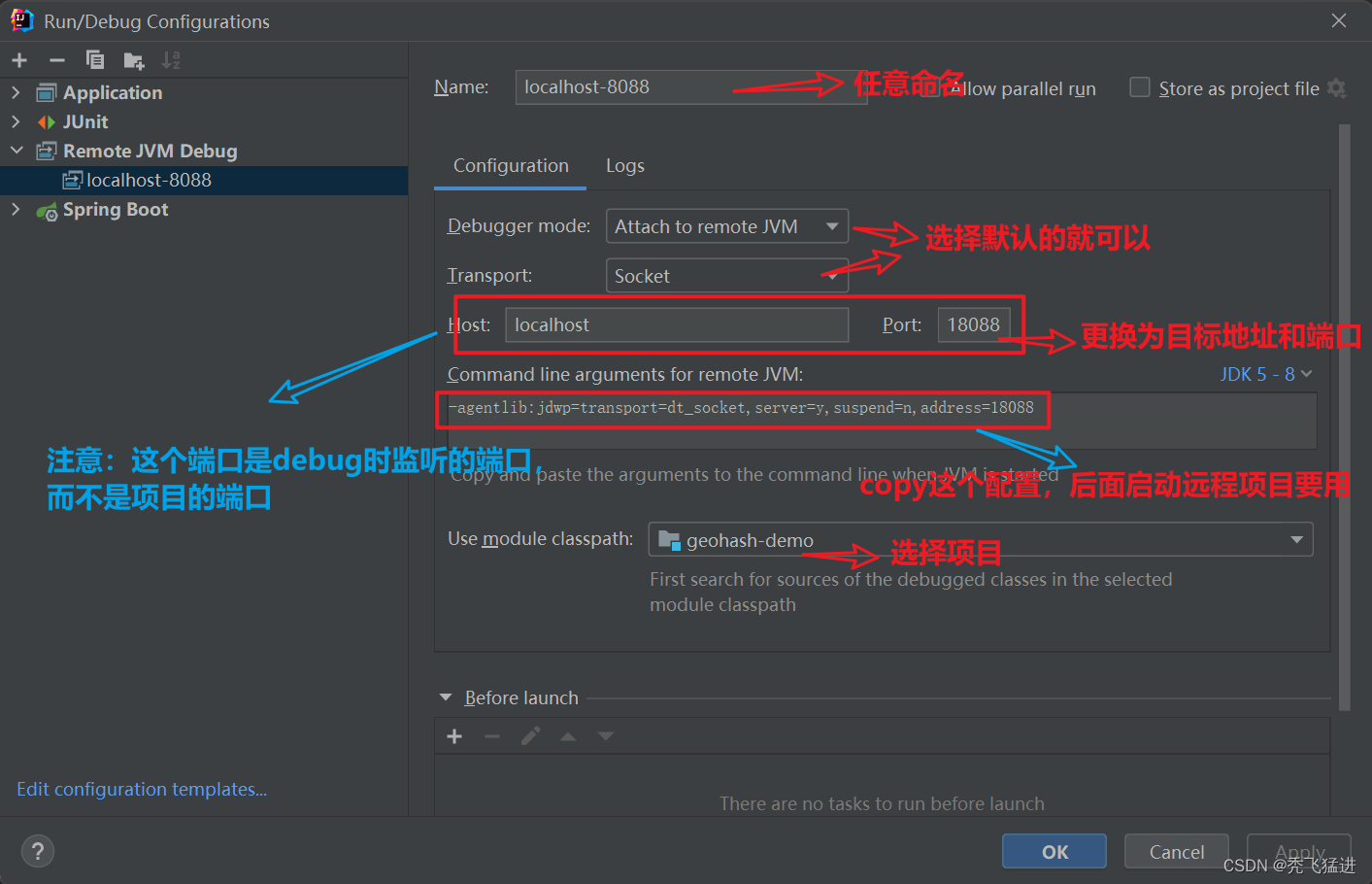Click the Apply button
This screenshot has height=884, width=1372.
(1299, 852)
